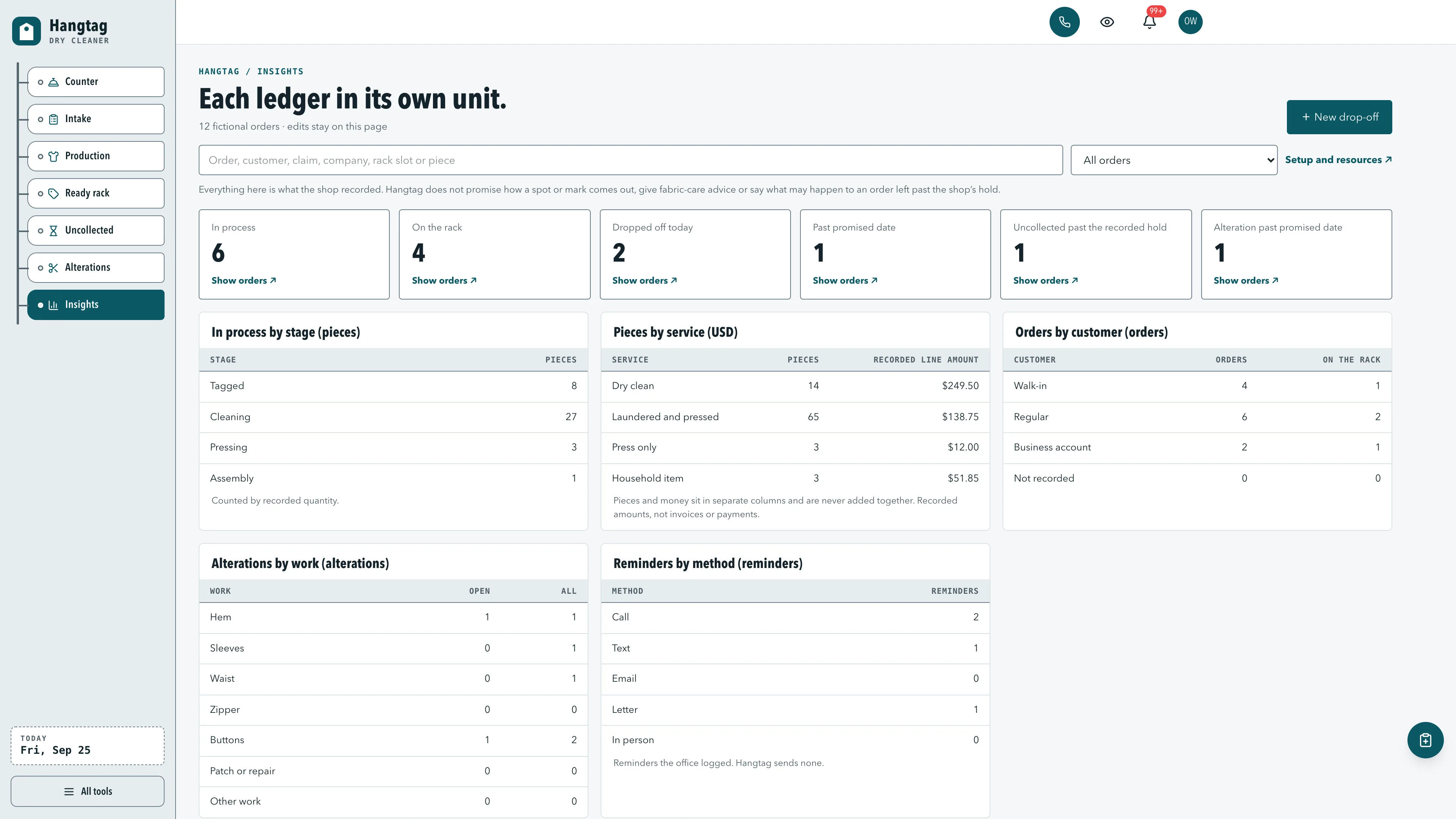
Task: Click the Alterations scissors icon
Action: [x=54, y=268]
